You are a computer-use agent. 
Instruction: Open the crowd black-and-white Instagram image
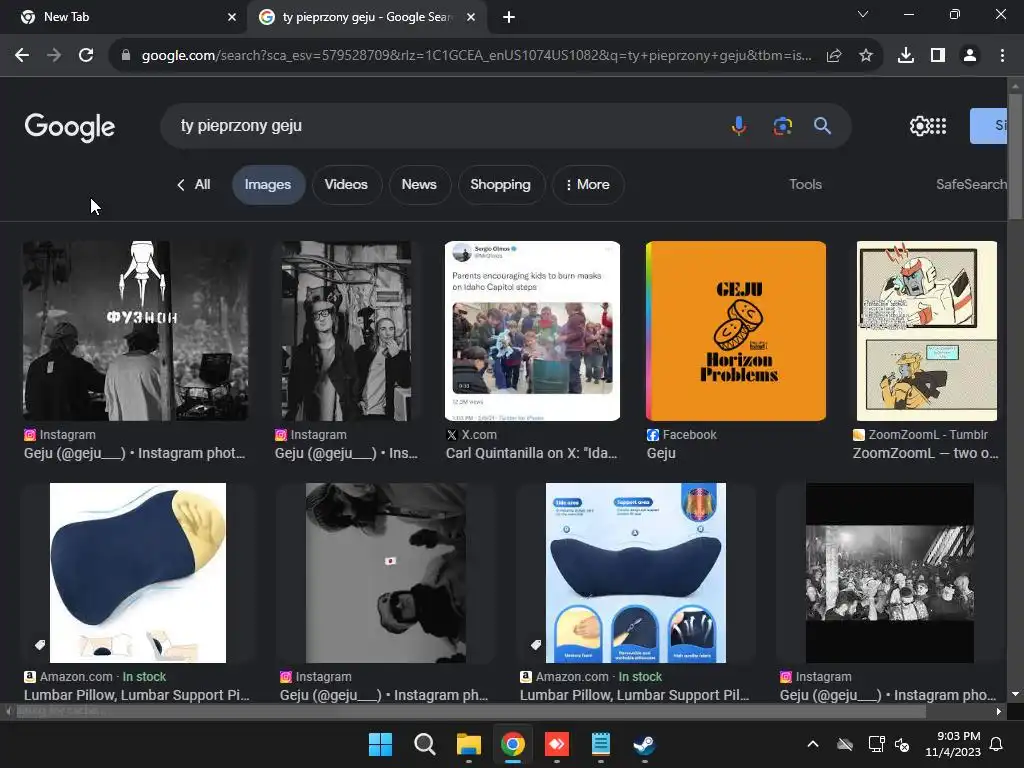tap(889, 573)
